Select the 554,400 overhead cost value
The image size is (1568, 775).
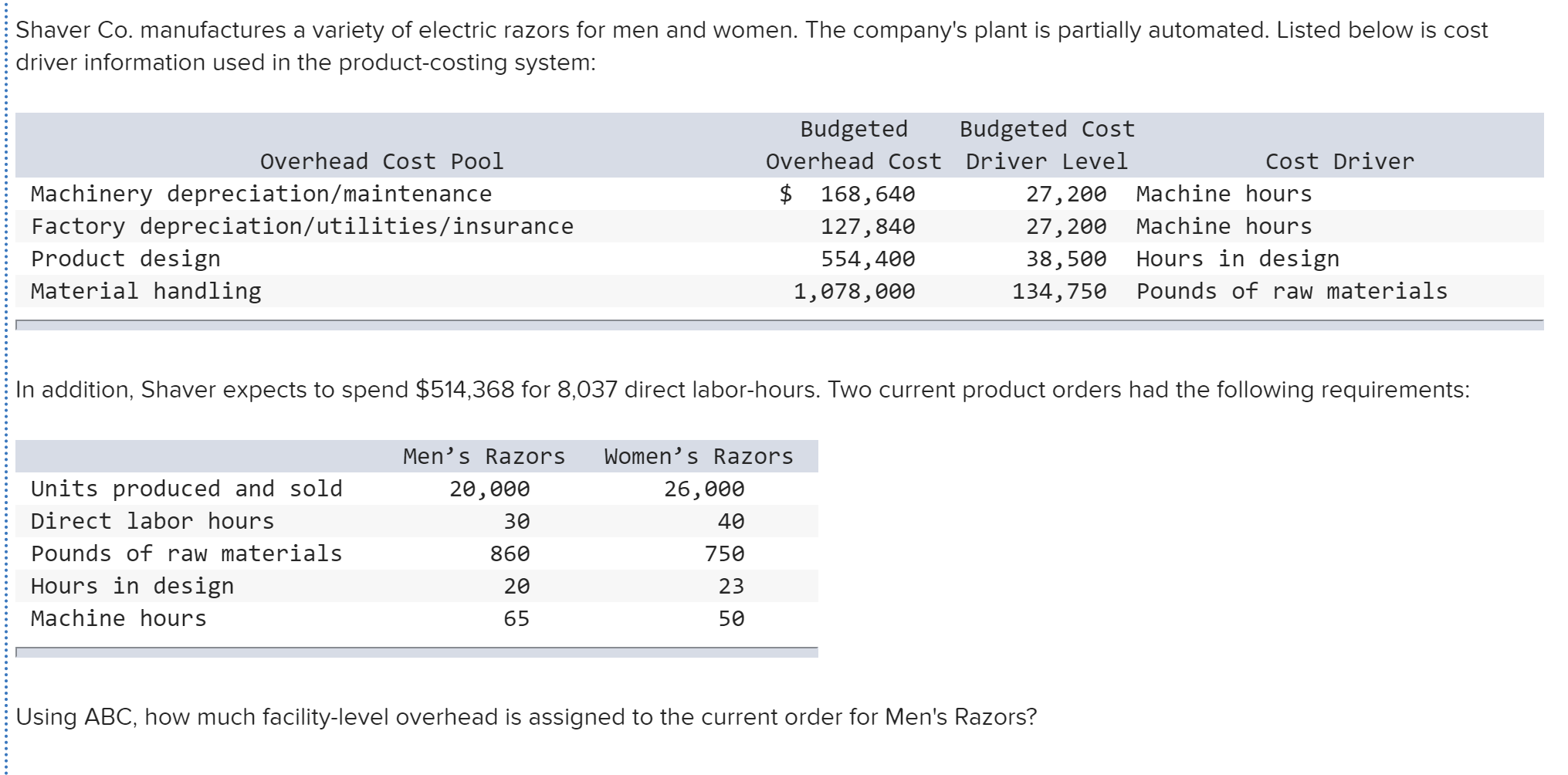868,259
